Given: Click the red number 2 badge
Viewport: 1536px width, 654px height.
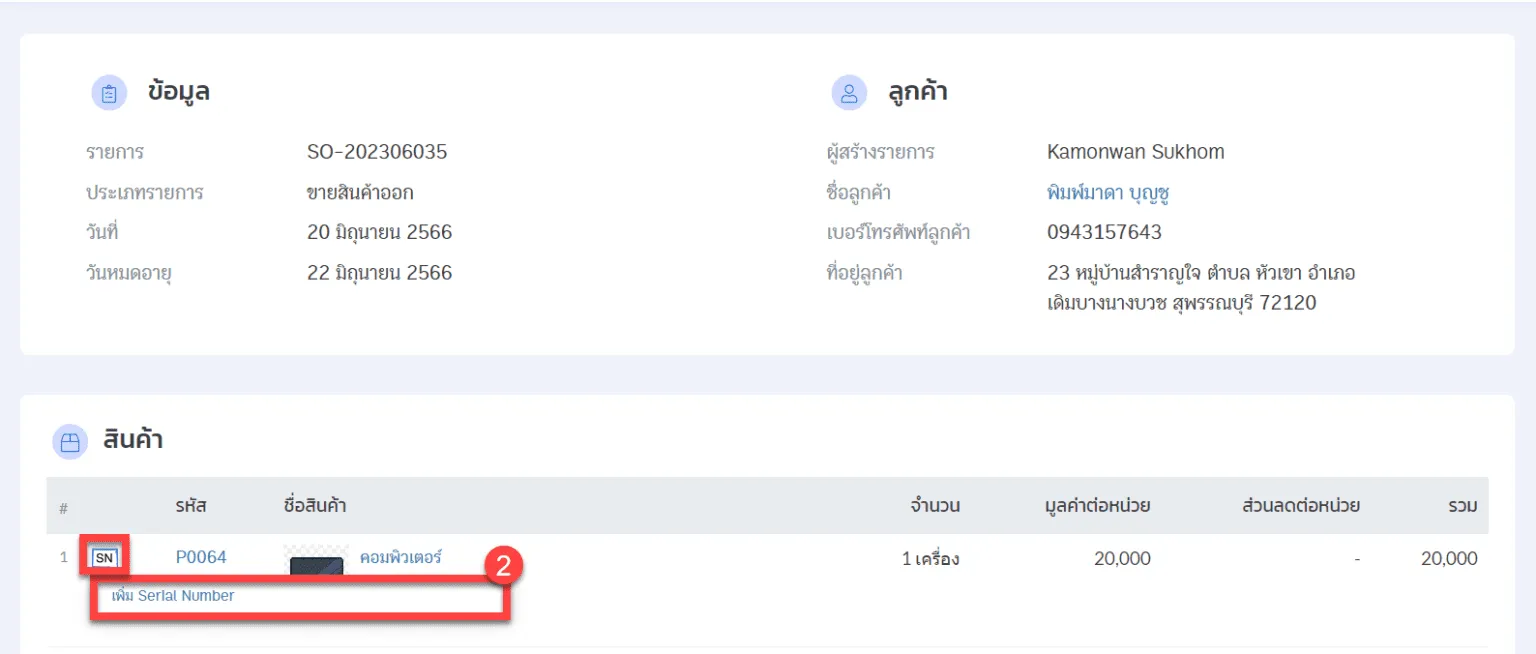Looking at the screenshot, I should coord(504,566).
